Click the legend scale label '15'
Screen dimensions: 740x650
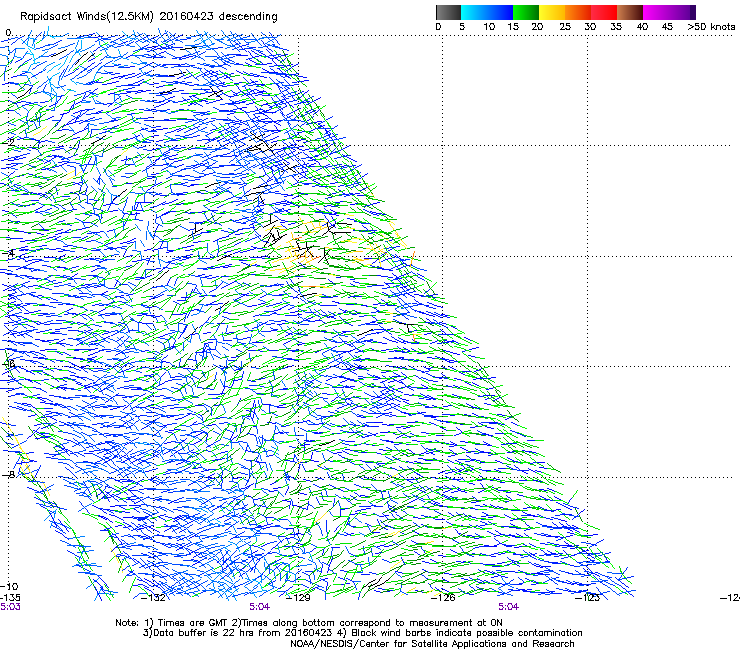tap(513, 26)
